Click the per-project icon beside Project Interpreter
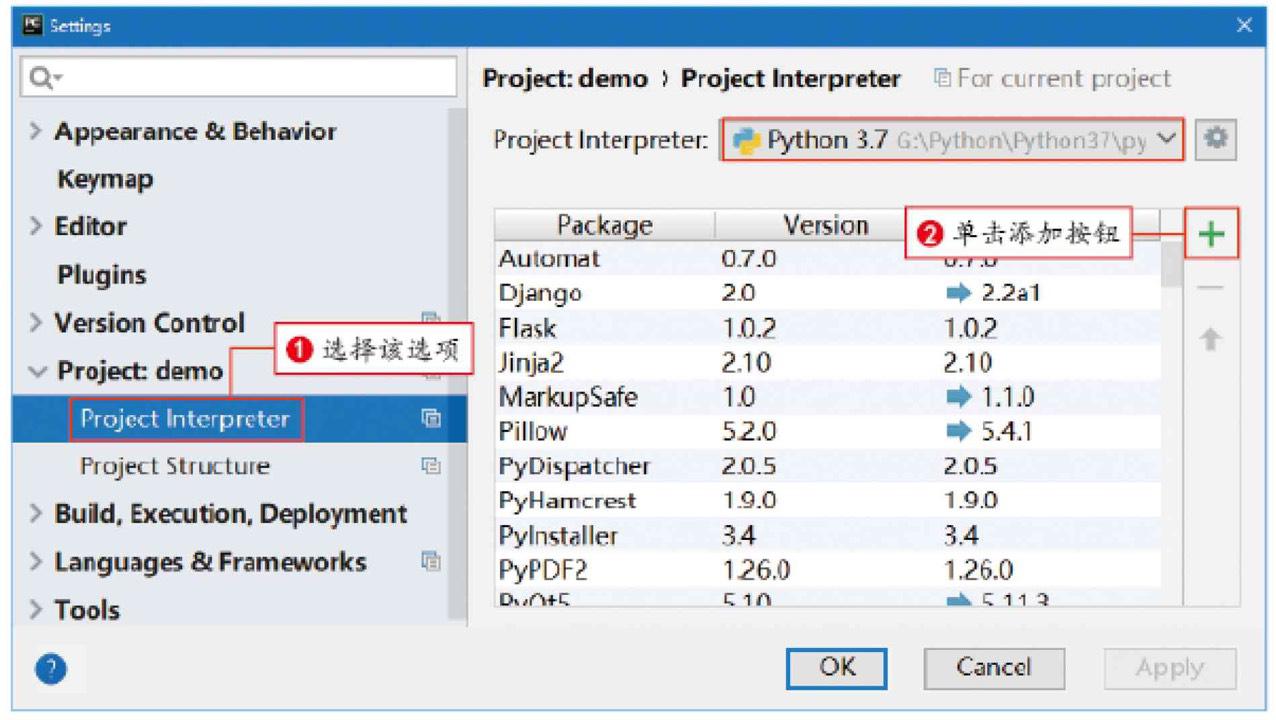 point(431,419)
